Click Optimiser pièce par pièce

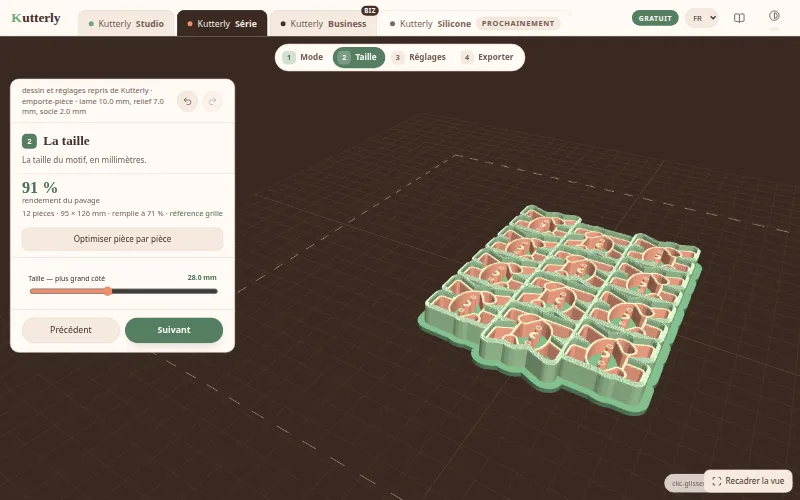pyautogui.click(x=122, y=239)
